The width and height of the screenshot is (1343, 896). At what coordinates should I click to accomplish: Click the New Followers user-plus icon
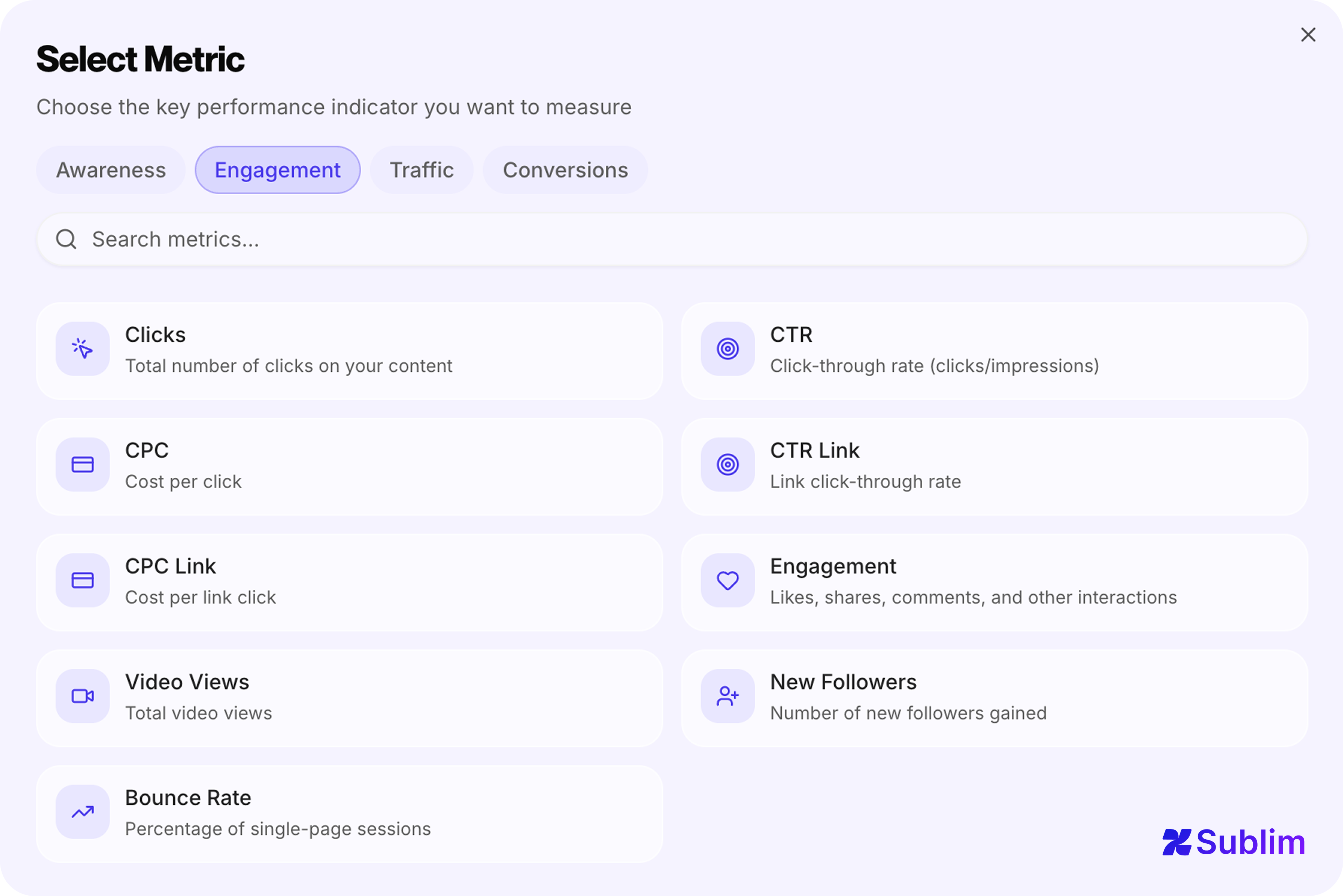click(728, 696)
